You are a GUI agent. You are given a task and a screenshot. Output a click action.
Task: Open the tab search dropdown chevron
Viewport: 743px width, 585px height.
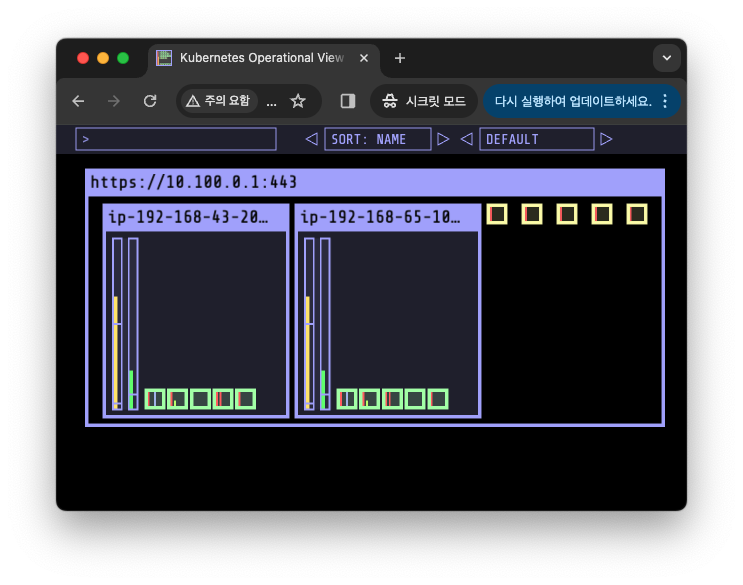(667, 58)
